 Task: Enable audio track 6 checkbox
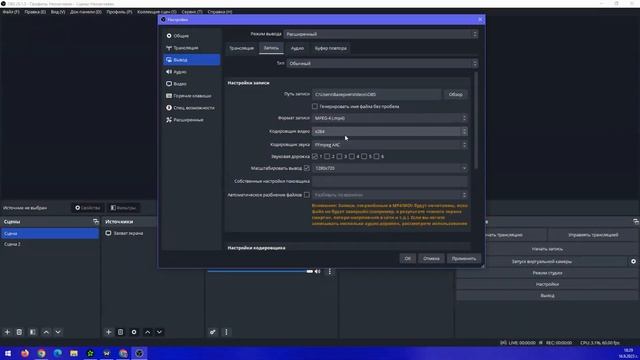click(376, 156)
